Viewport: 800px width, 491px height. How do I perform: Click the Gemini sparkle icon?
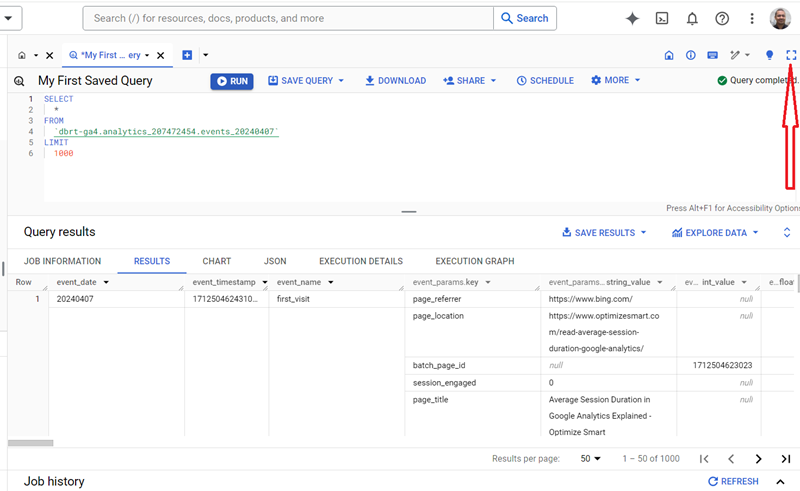pyautogui.click(x=632, y=18)
